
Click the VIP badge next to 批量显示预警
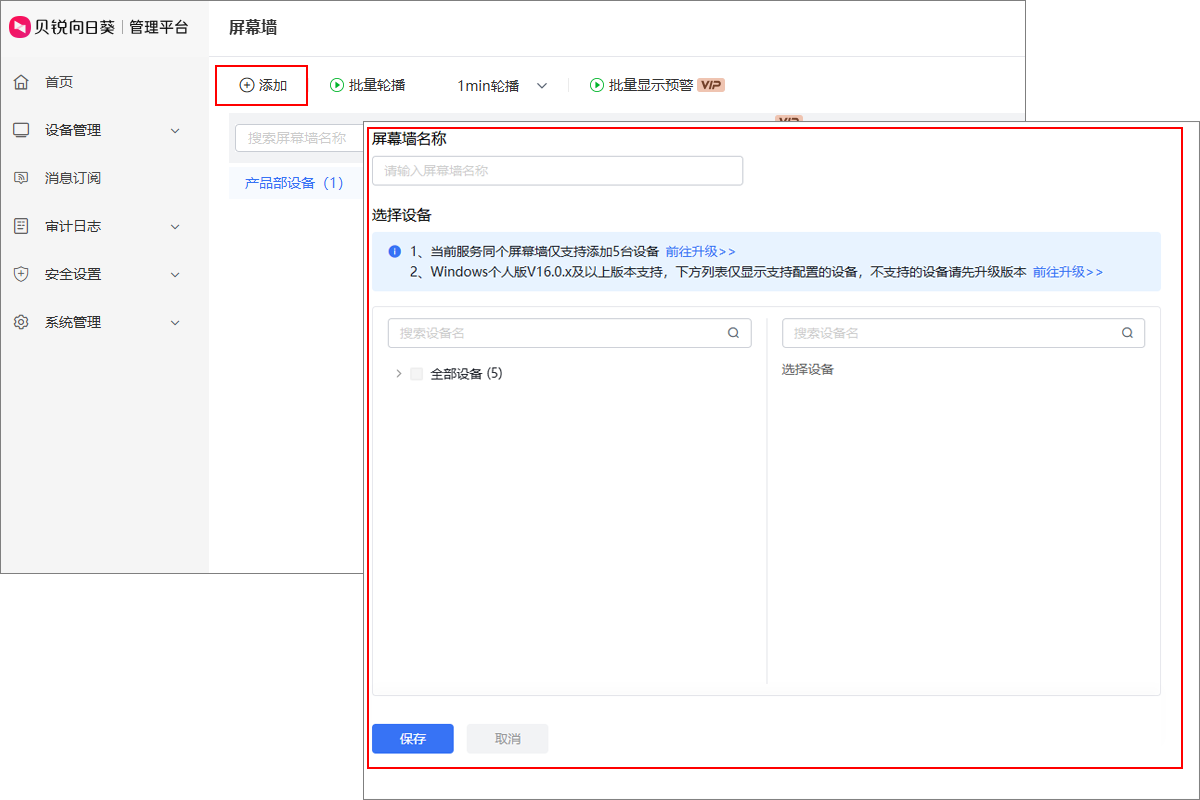point(708,85)
